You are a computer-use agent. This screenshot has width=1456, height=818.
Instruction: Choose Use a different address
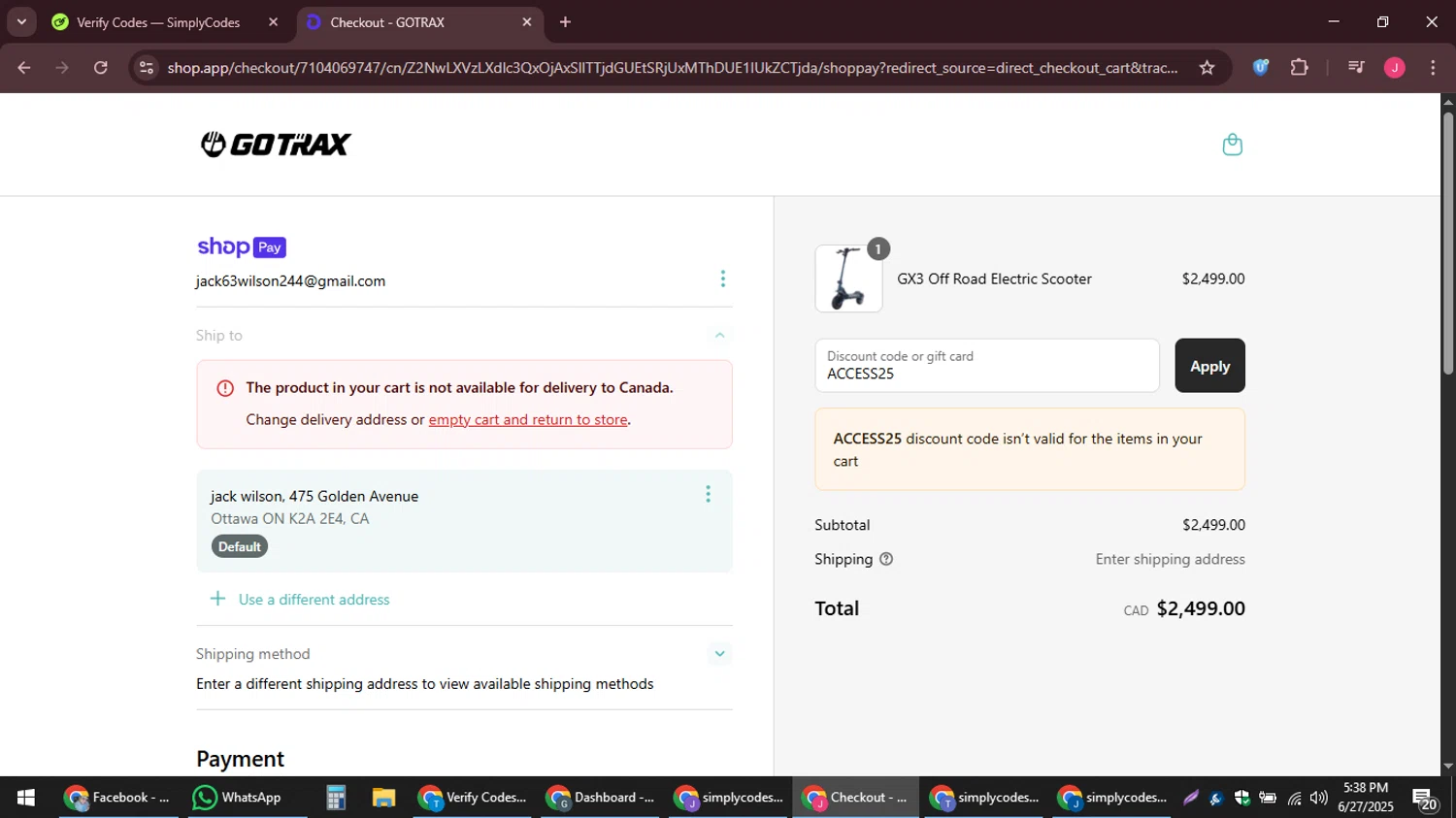pos(314,600)
